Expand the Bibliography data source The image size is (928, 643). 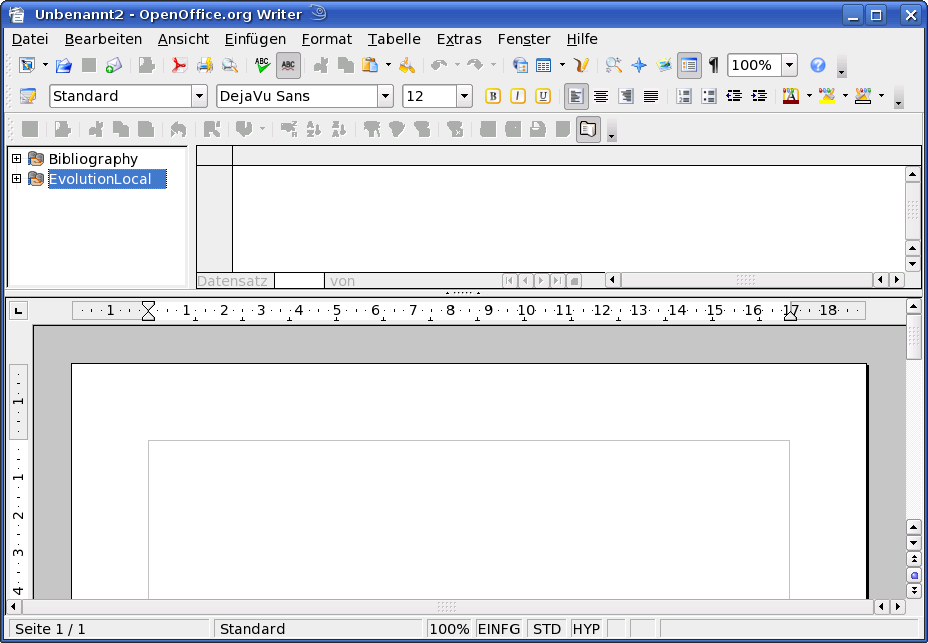tap(15, 159)
